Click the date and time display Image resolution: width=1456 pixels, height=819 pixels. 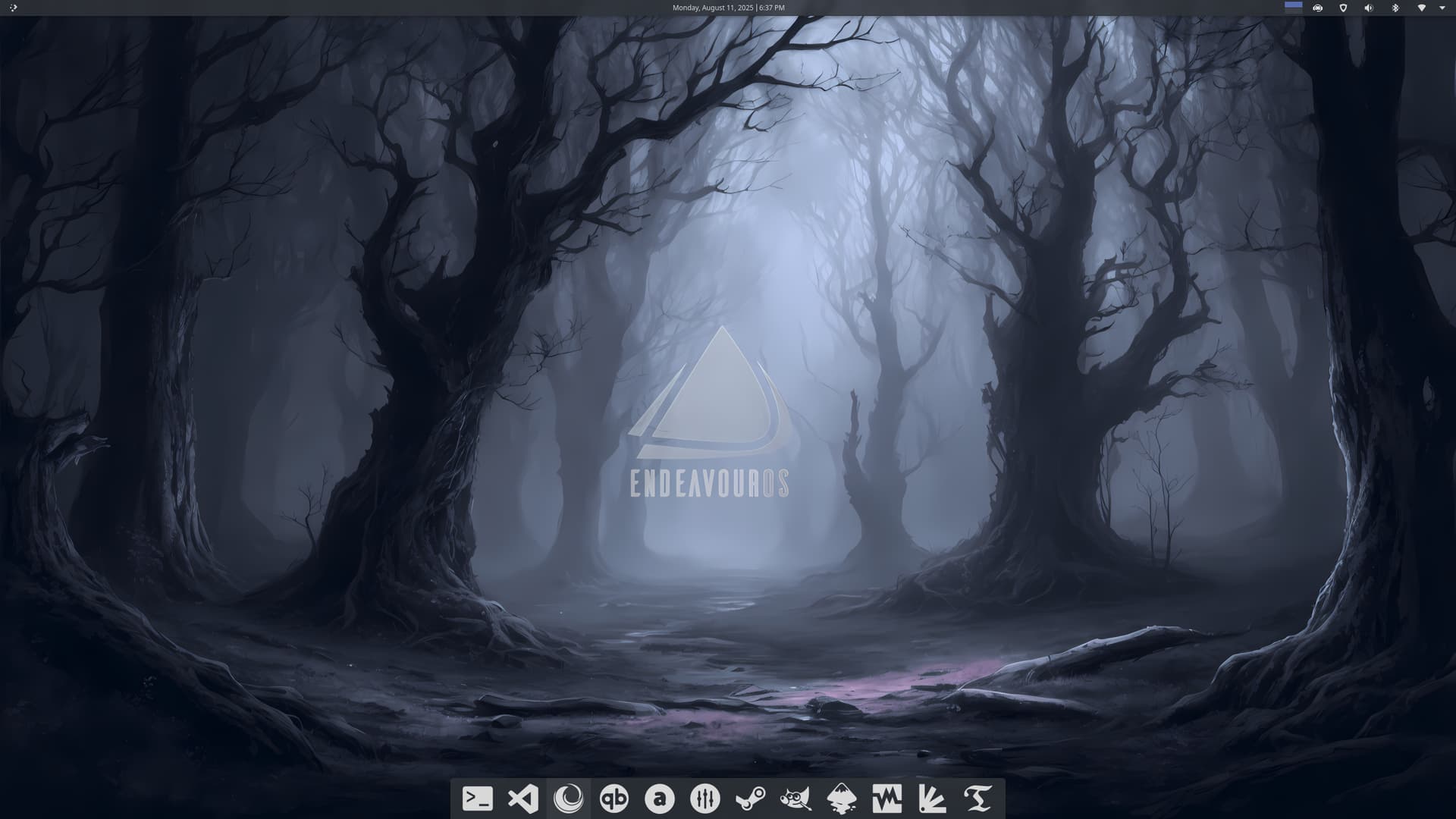tap(728, 8)
